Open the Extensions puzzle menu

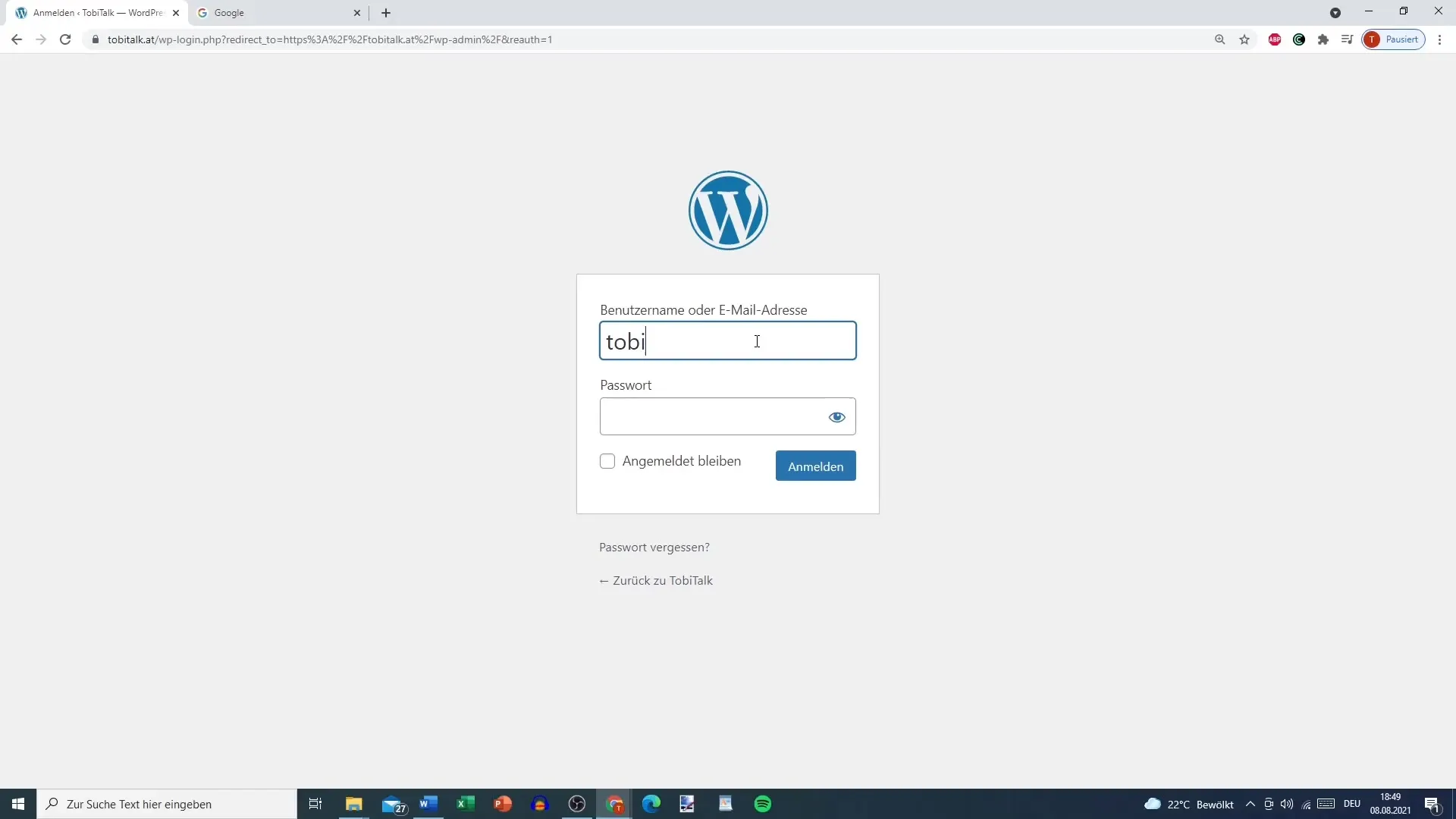1323,39
